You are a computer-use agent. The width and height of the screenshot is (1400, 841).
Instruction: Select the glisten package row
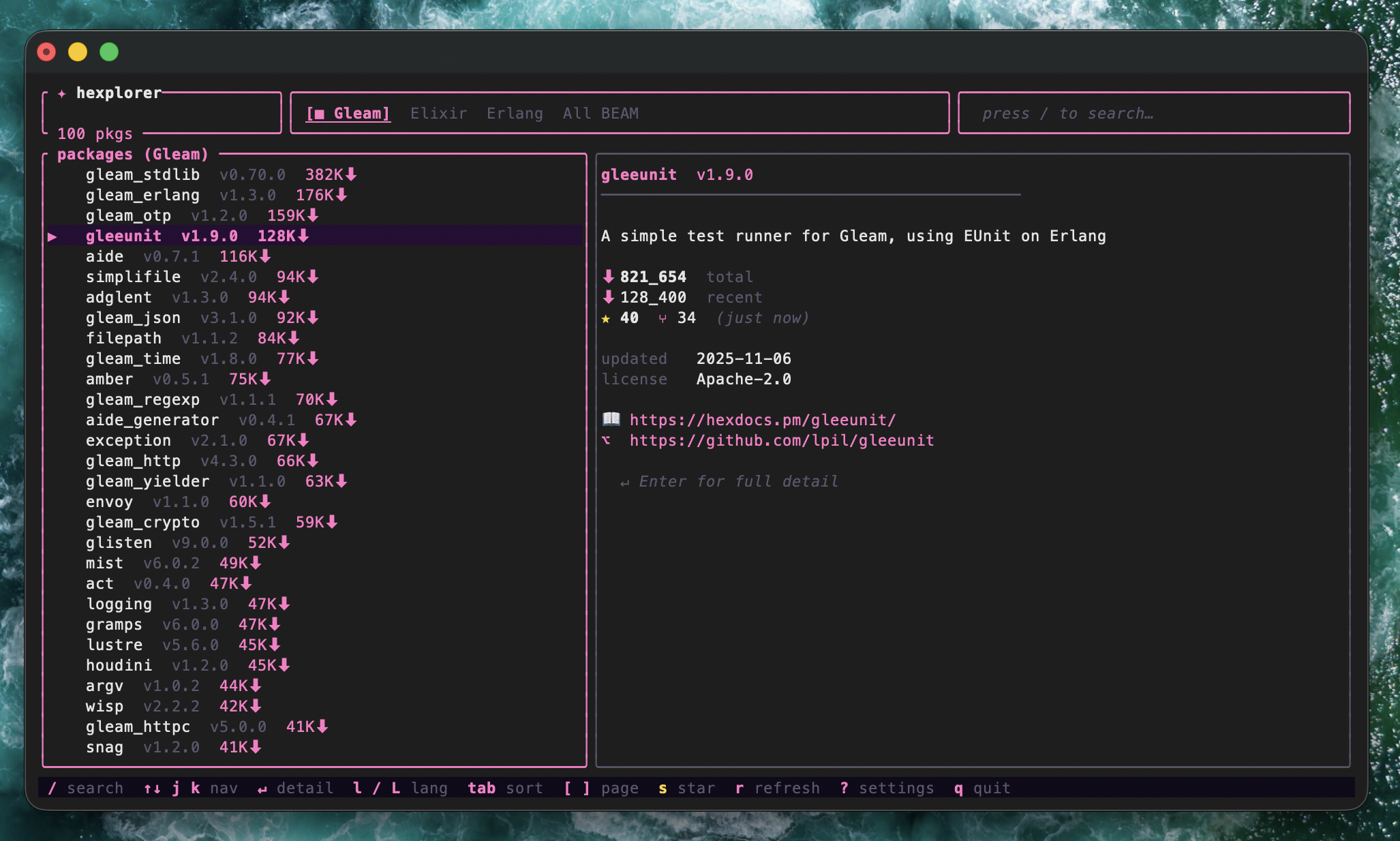[x=315, y=542]
